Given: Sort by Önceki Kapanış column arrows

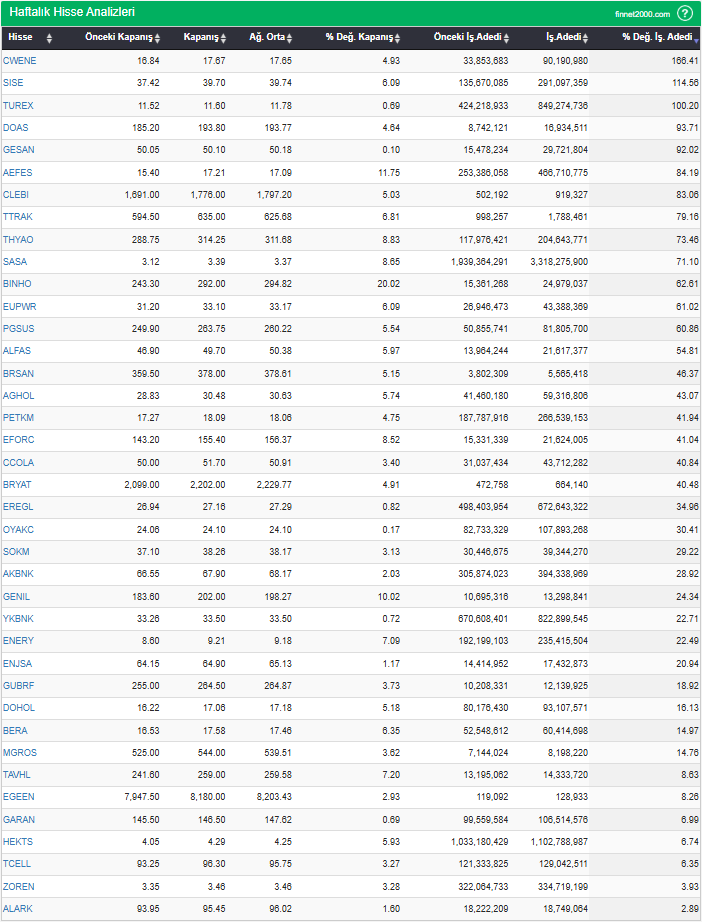Looking at the screenshot, I should point(159,38).
